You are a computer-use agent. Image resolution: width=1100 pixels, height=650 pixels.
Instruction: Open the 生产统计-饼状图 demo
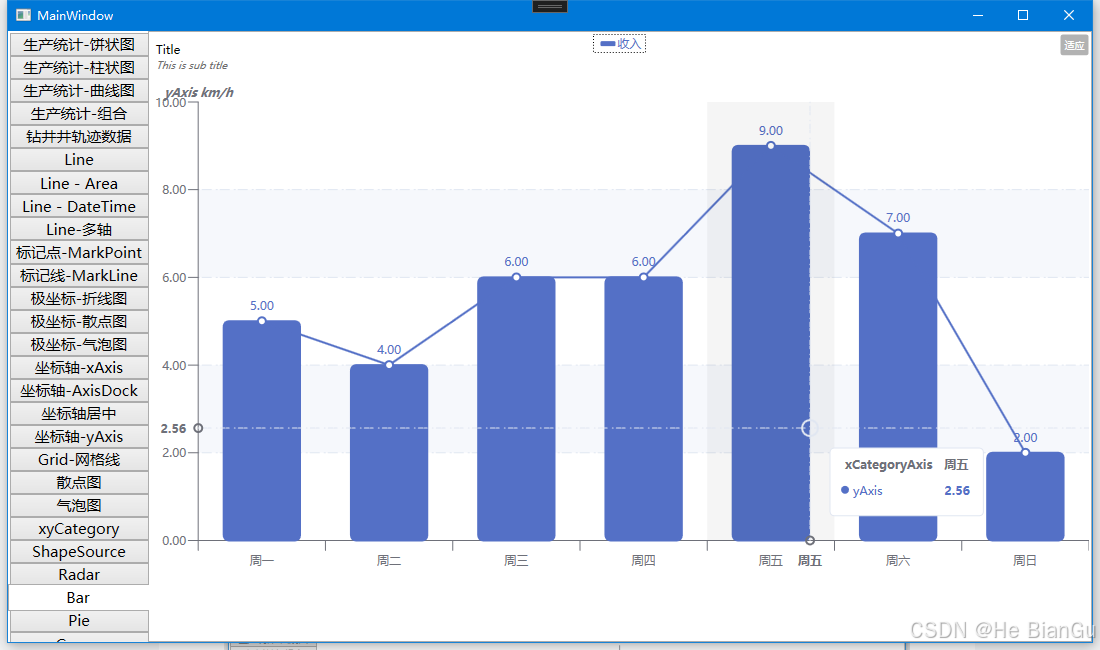click(x=79, y=44)
